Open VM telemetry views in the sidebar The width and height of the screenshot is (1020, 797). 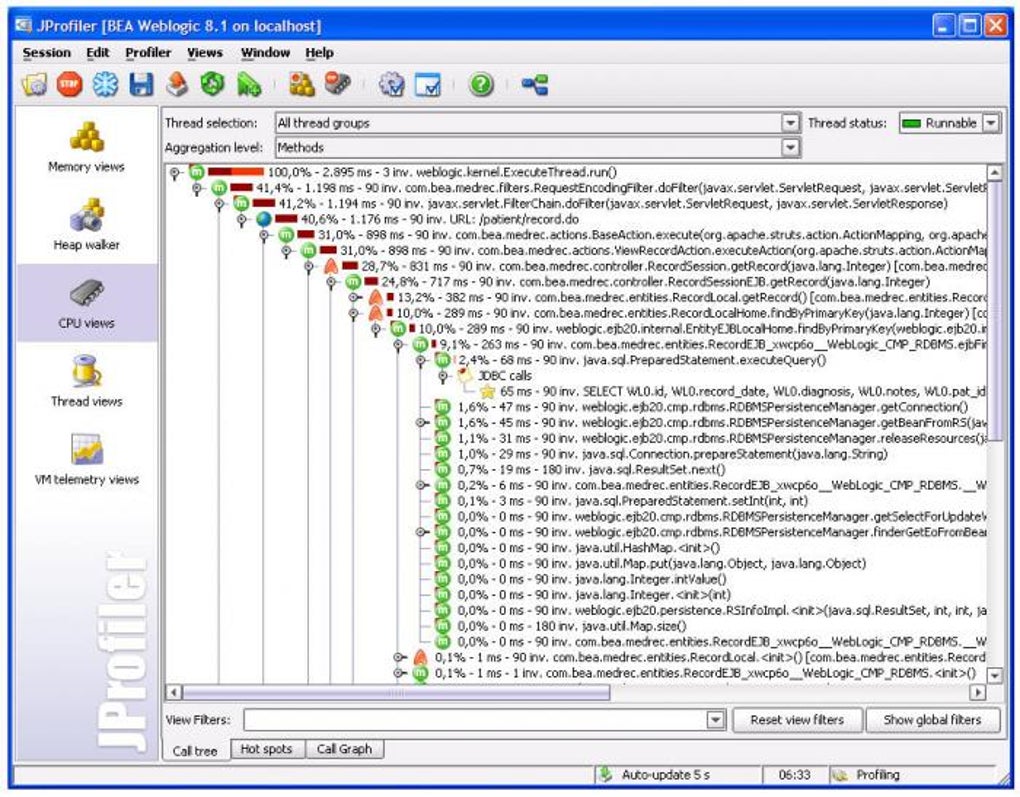pyautogui.click(x=87, y=459)
